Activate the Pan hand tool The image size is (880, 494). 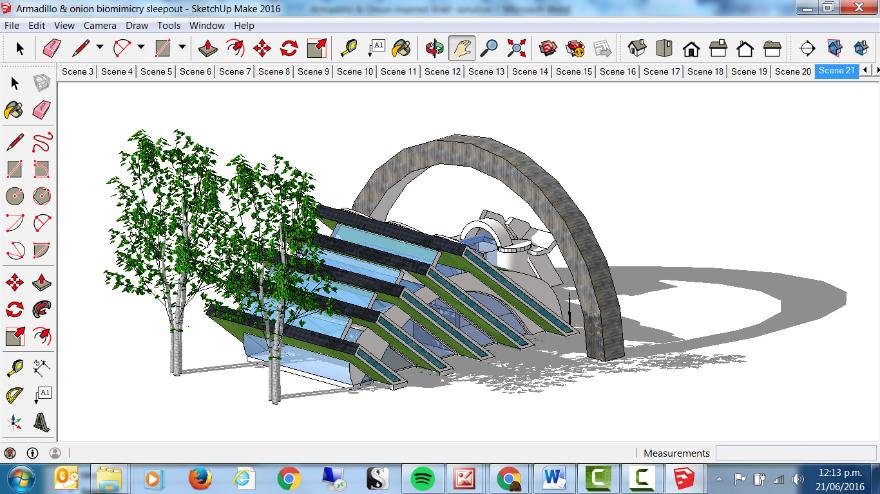tap(461, 48)
